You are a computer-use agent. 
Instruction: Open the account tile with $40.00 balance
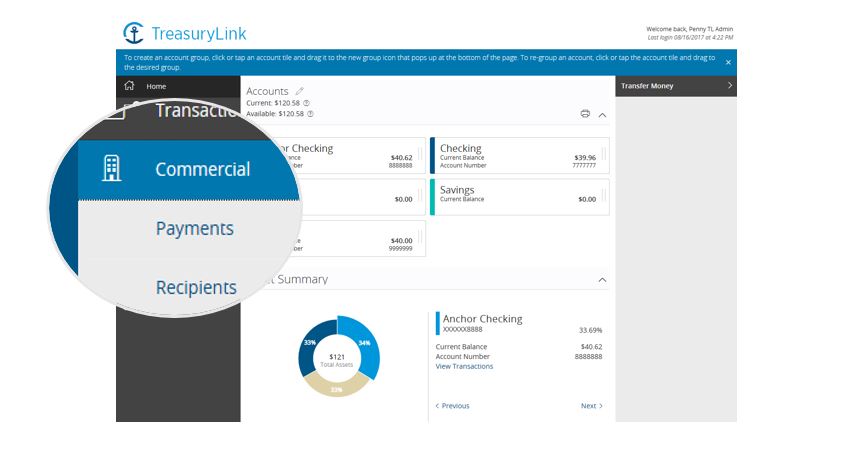point(362,238)
